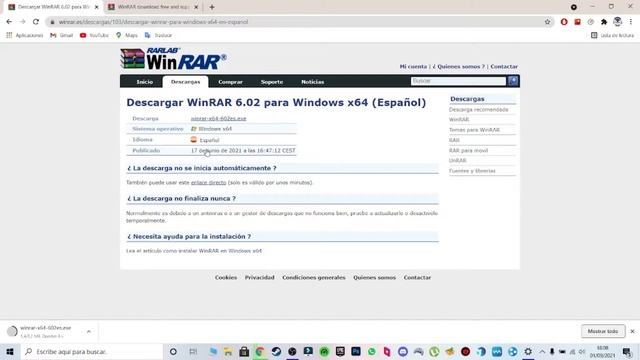
Task: Click the Contactar header link
Action: (504, 66)
